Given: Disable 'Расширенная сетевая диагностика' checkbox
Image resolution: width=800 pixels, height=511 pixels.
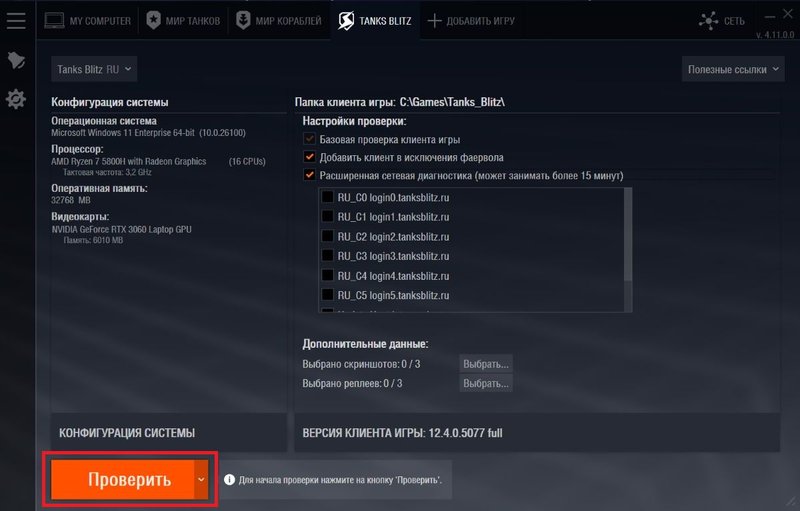Looking at the screenshot, I should coord(309,175).
